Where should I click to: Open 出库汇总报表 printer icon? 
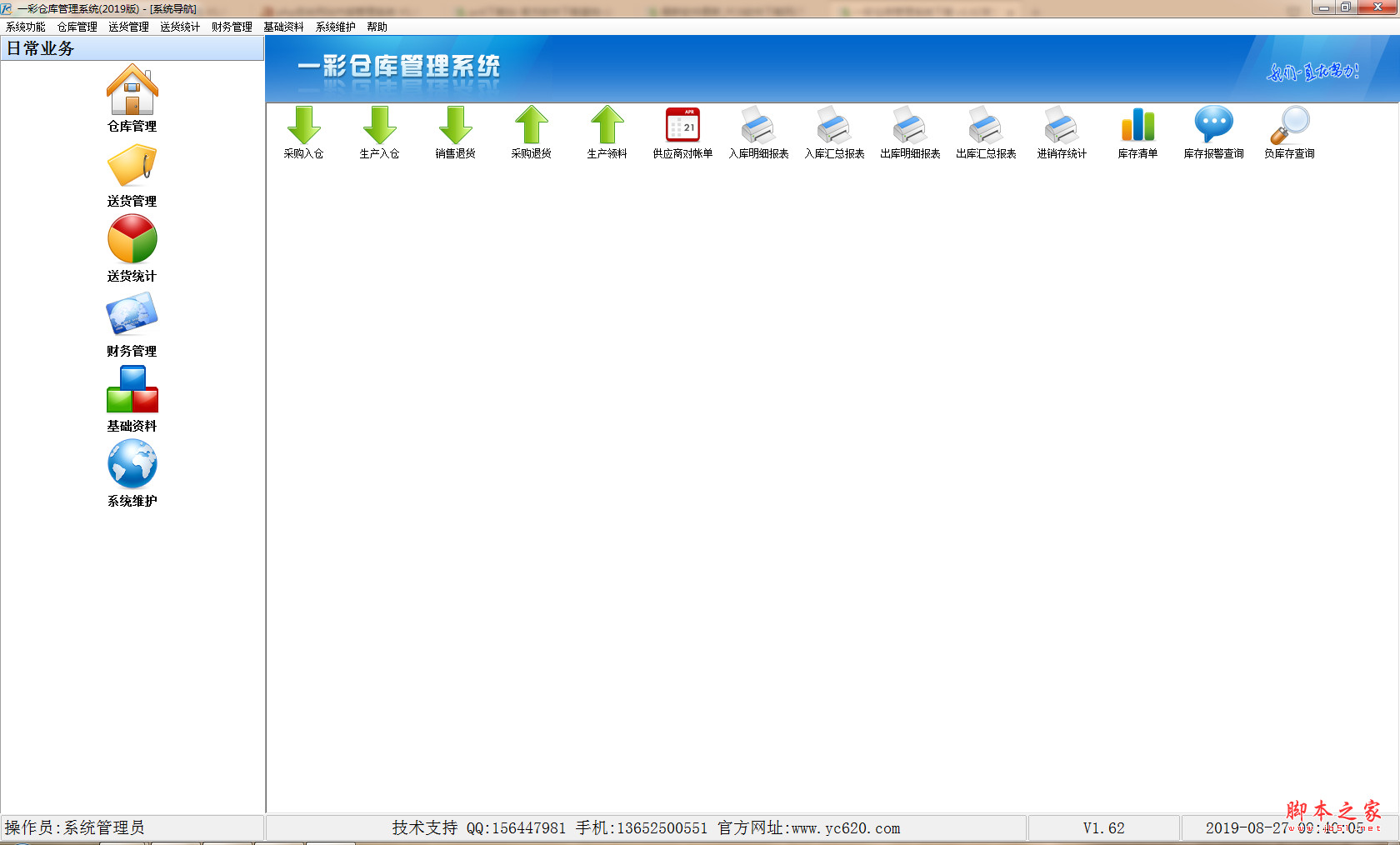click(x=986, y=126)
